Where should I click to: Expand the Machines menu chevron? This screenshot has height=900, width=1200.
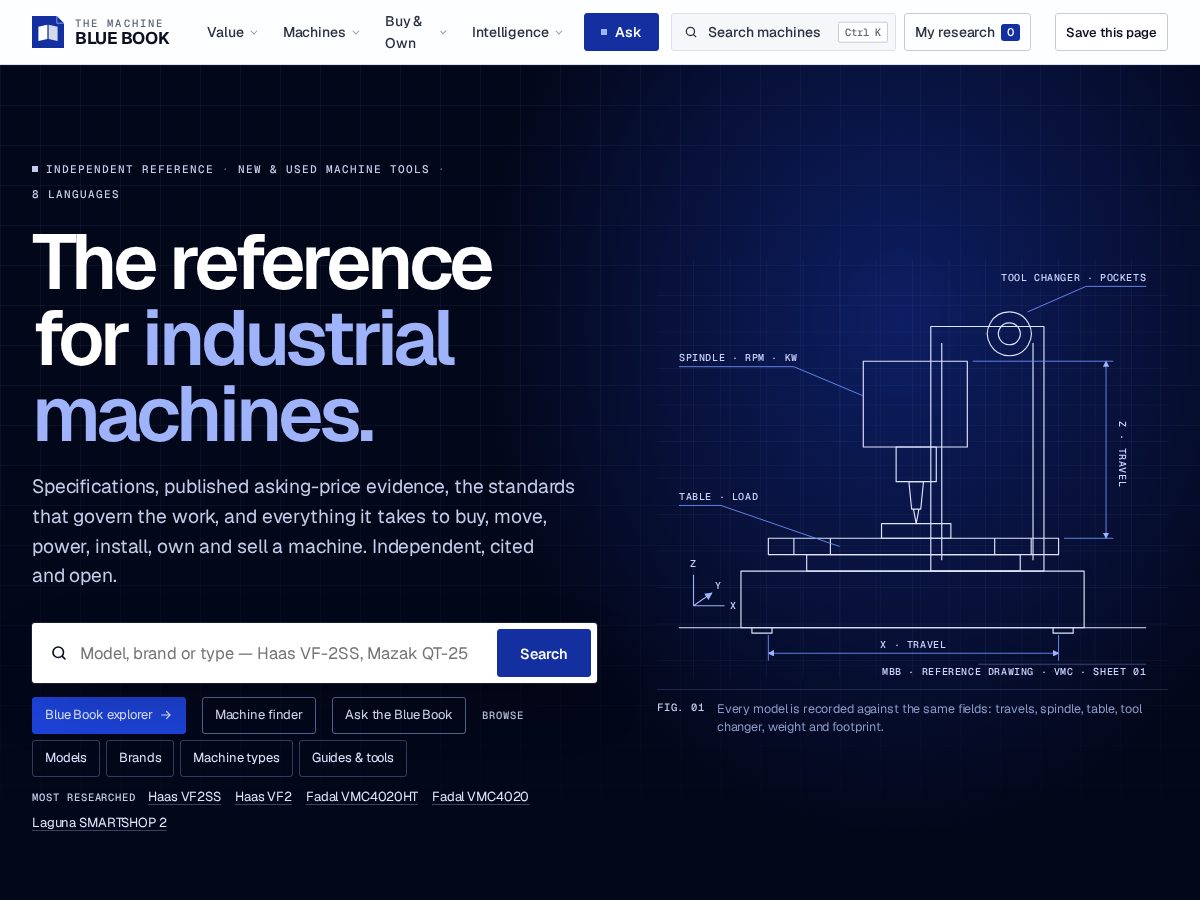pyautogui.click(x=355, y=32)
